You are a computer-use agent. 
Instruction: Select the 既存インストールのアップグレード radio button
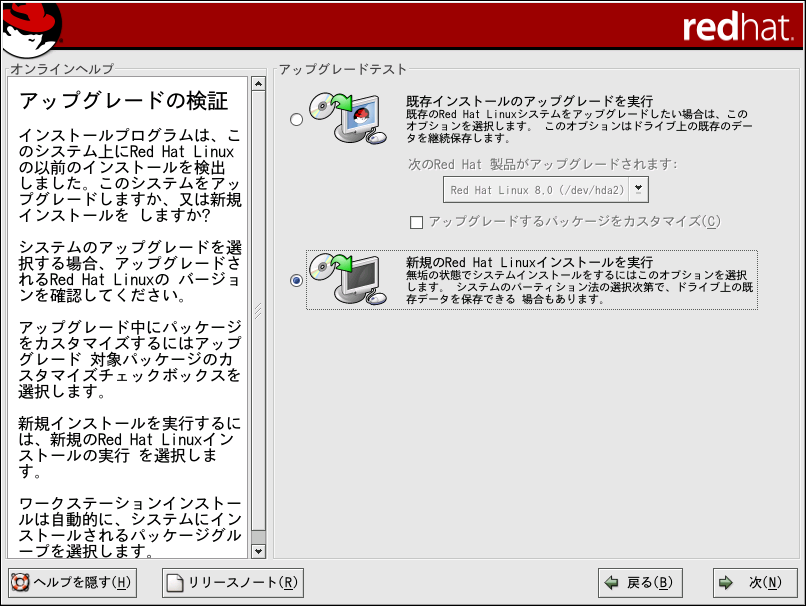pos(295,120)
